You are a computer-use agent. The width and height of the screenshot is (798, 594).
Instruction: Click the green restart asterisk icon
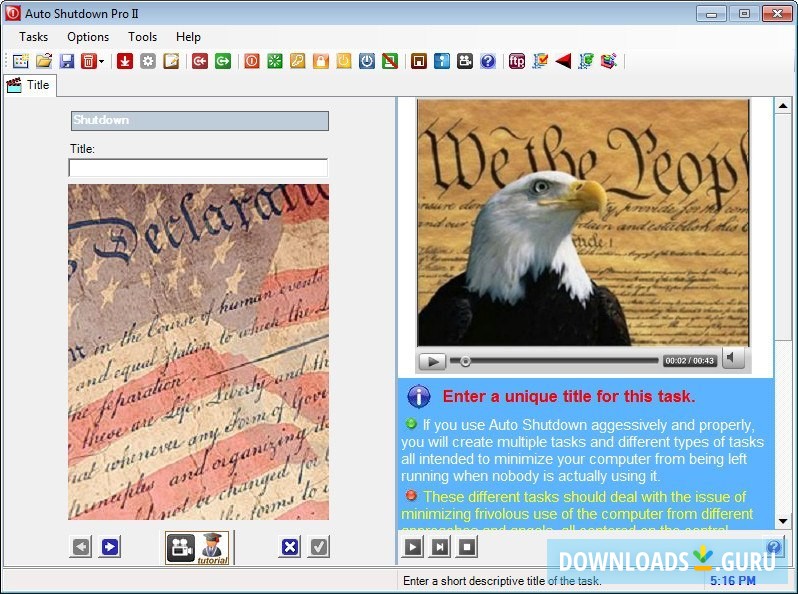[275, 62]
